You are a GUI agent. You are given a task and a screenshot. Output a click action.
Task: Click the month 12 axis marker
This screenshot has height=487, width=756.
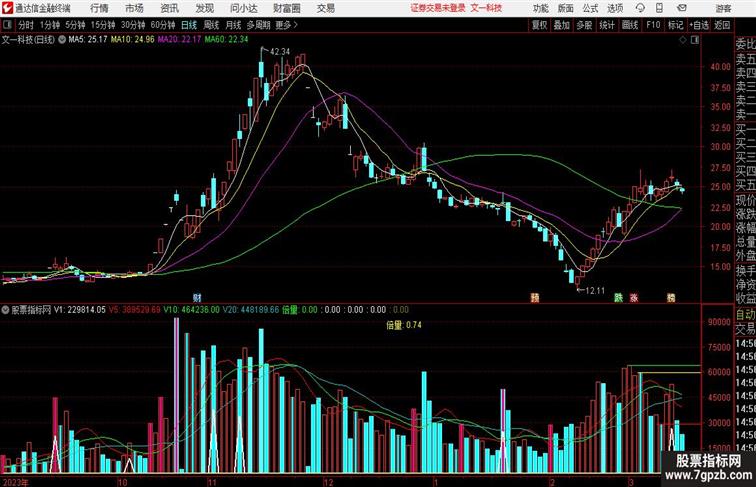coord(328,482)
